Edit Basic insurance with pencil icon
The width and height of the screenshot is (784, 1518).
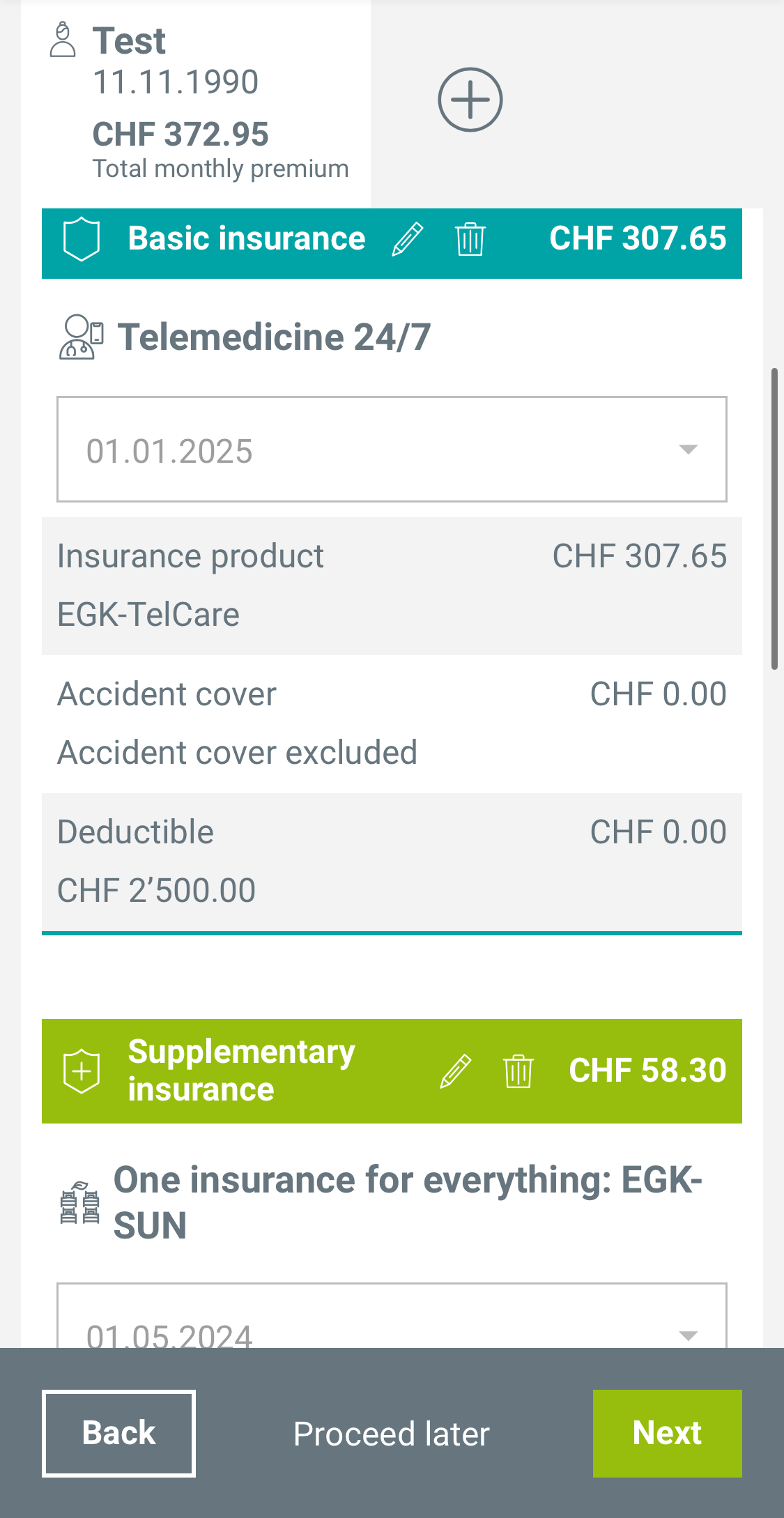click(408, 239)
